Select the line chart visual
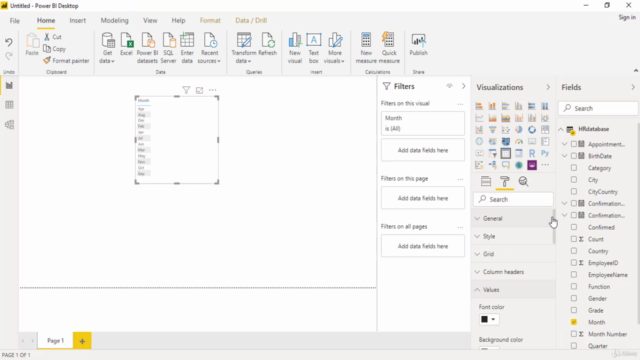 [479, 118]
